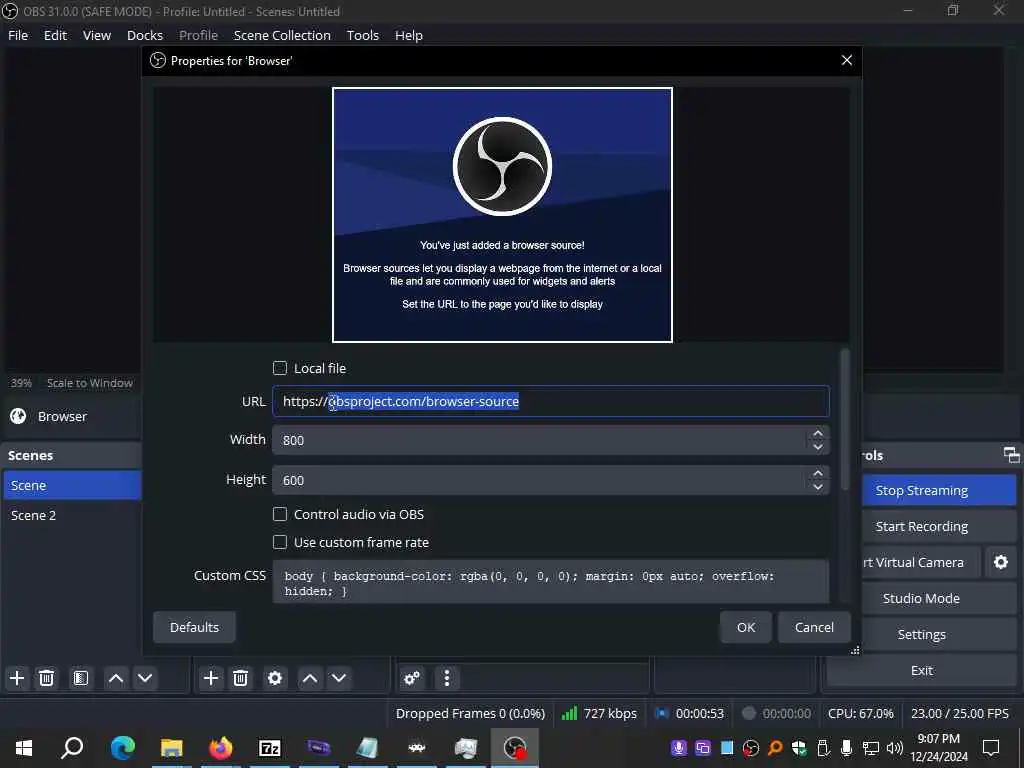Click into the Width value field
The image size is (1024, 768).
coord(539,440)
